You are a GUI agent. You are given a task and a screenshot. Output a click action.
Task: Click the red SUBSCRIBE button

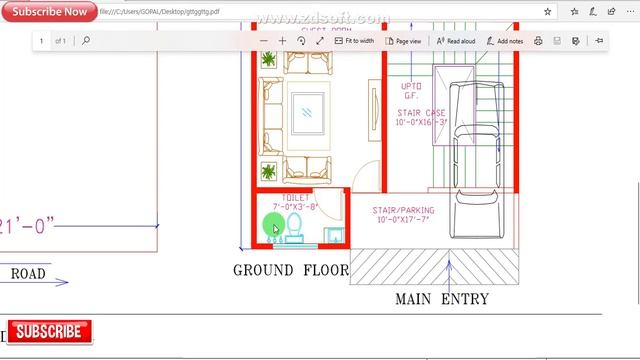click(x=50, y=331)
